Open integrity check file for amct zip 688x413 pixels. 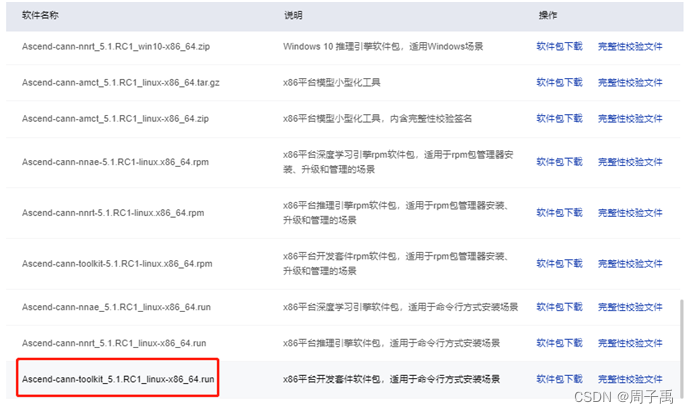tap(630, 118)
